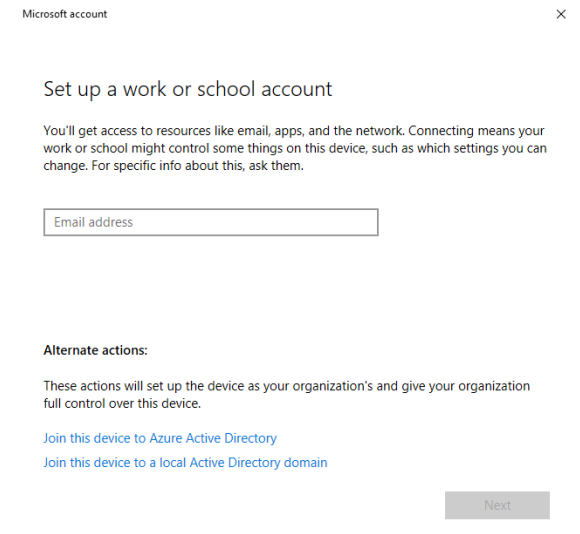Open Join this device to Azure Active Directory
580x534 pixels.
pyautogui.click(x=160, y=438)
